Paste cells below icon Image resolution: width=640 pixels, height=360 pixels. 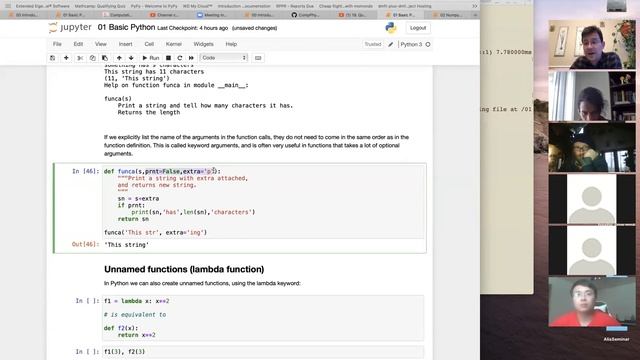(105, 58)
